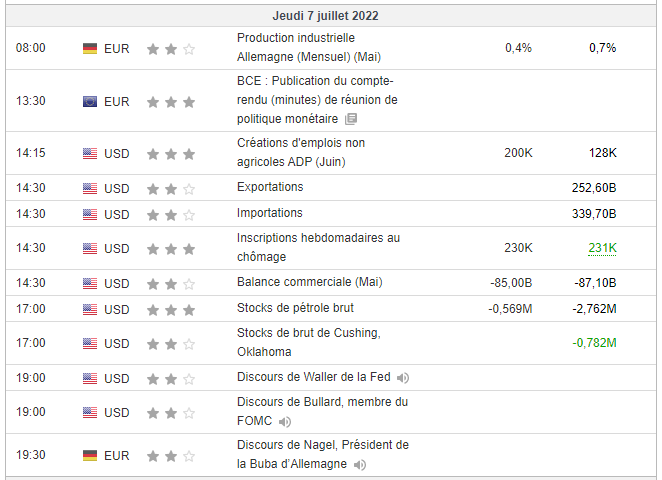Open the Importations event details
Screen dimensions: 662x480
pyautogui.click(x=270, y=213)
